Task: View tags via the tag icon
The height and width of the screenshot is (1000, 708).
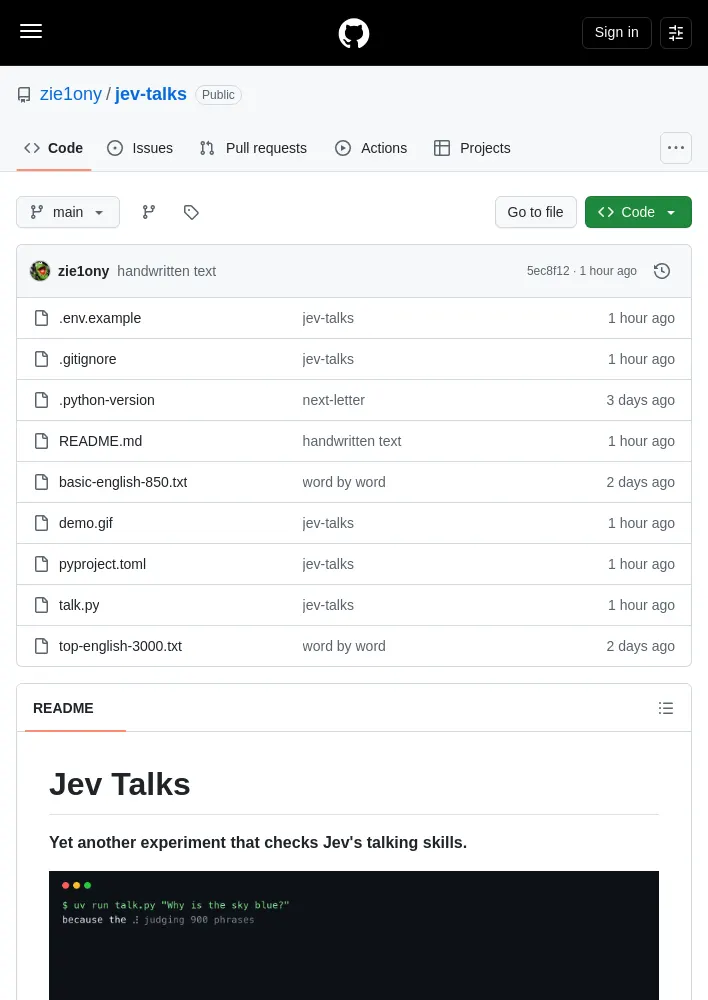Action: click(x=191, y=212)
